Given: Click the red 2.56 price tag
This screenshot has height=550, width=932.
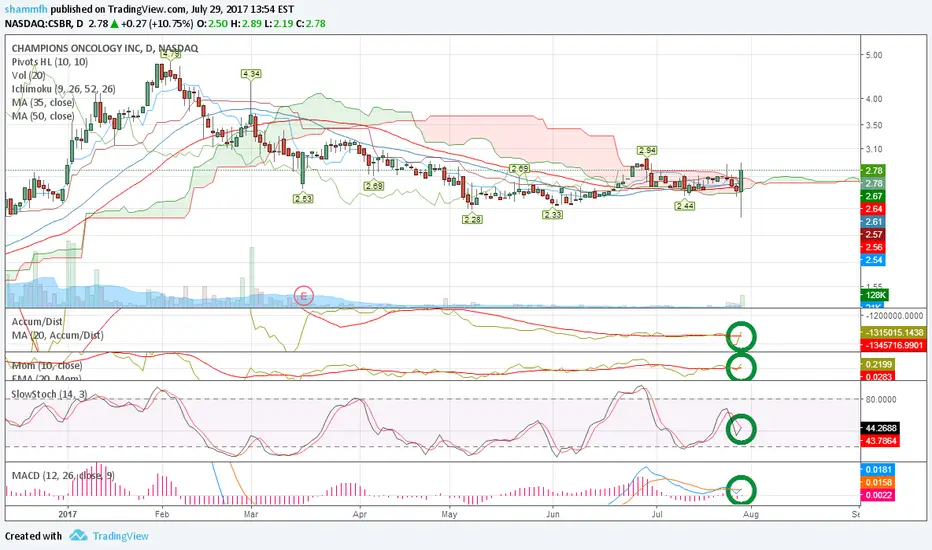Looking at the screenshot, I should (x=873, y=247).
